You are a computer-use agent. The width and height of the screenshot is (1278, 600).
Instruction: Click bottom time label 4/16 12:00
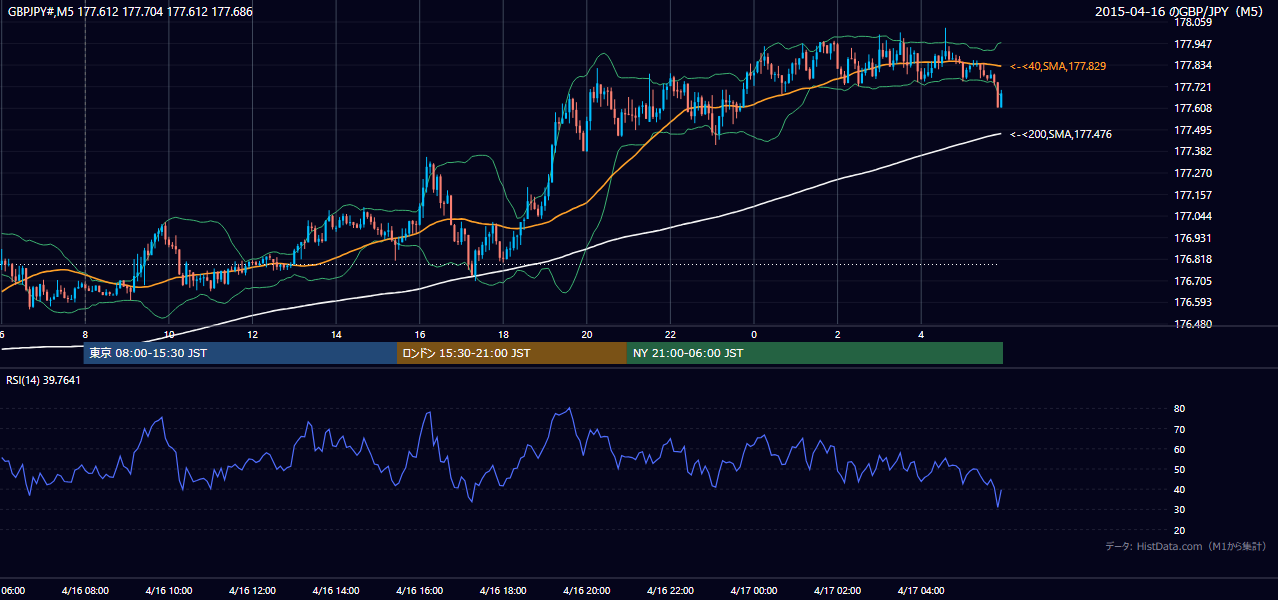[252, 591]
